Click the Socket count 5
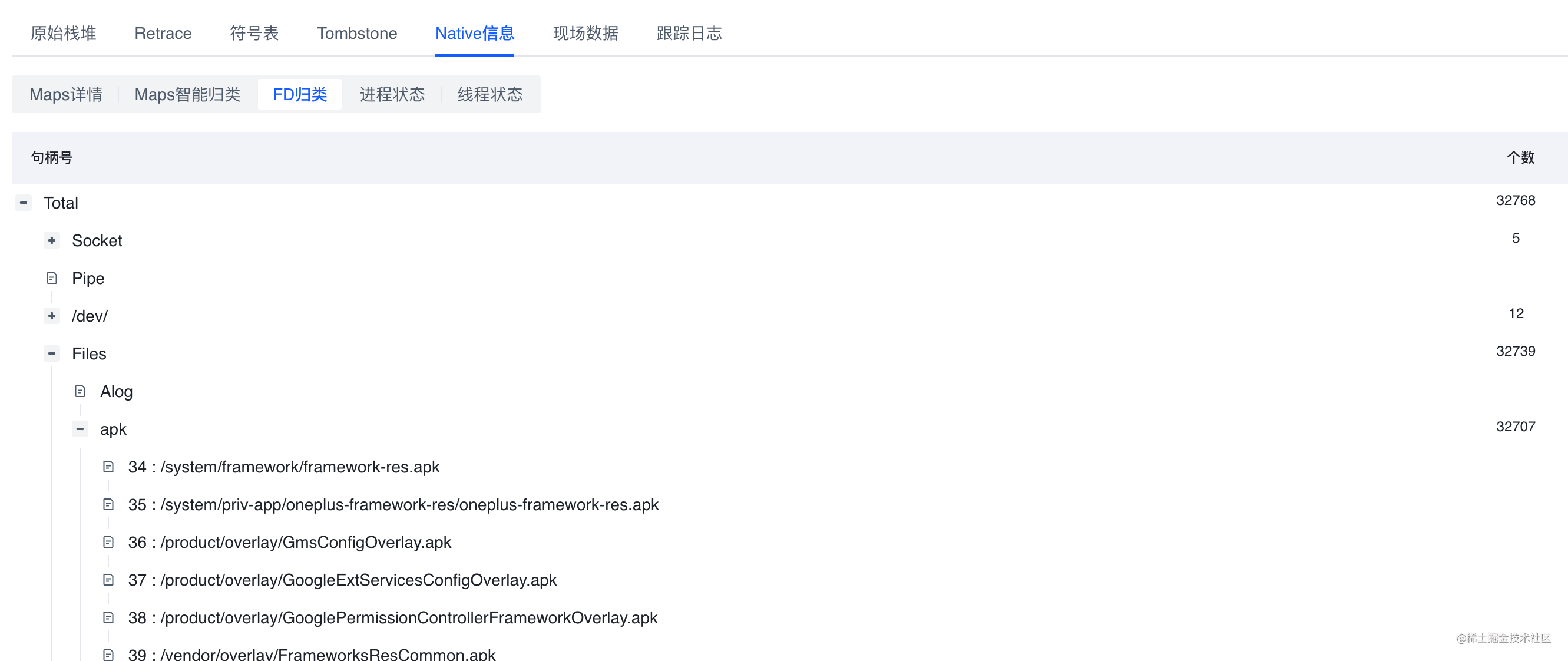Screen dimensions: 1568x661 tap(1516, 238)
